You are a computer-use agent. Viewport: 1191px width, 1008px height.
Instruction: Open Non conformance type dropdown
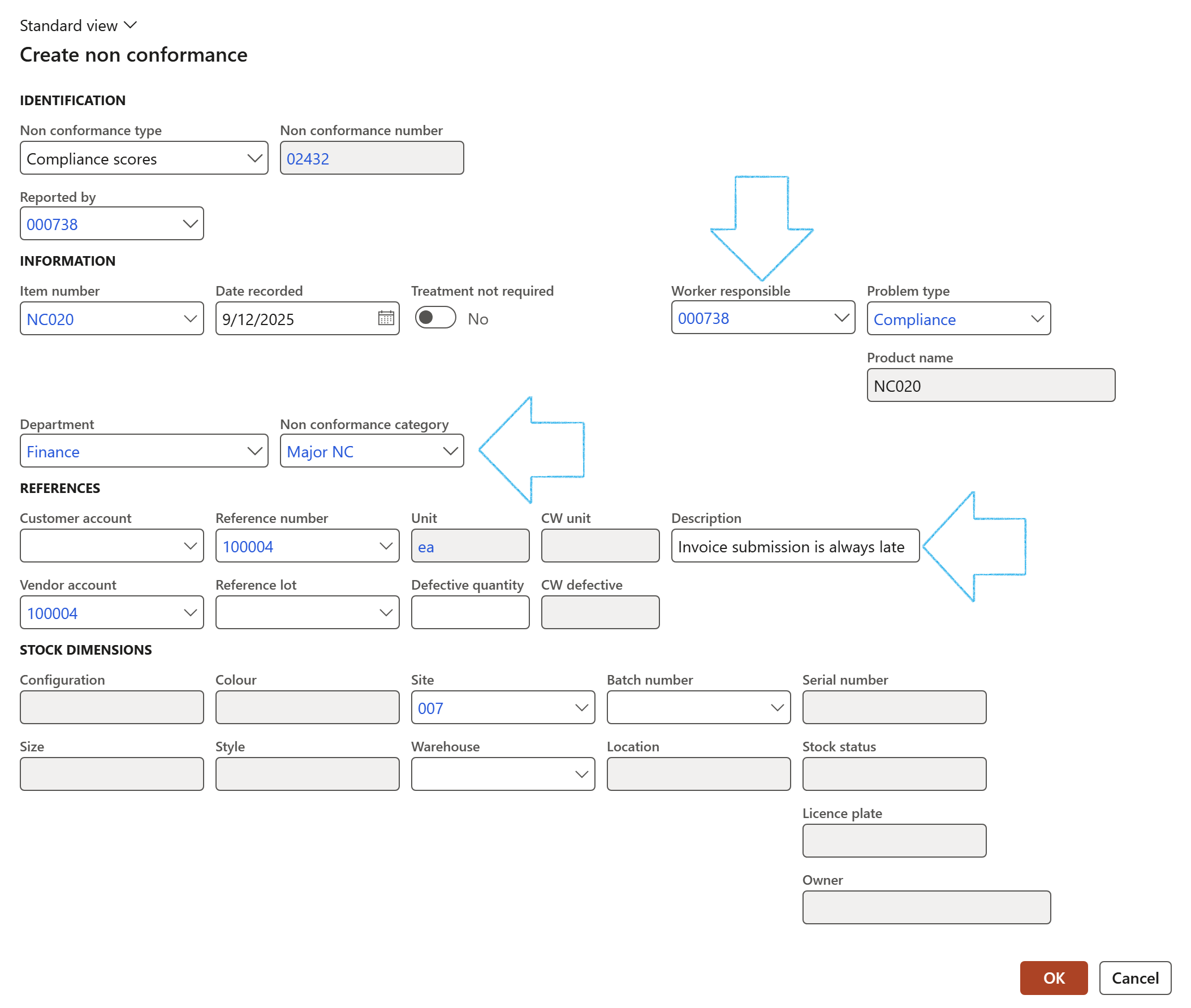click(x=254, y=158)
